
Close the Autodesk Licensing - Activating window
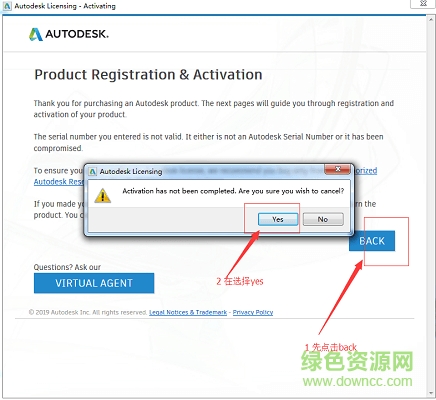click(x=423, y=3)
